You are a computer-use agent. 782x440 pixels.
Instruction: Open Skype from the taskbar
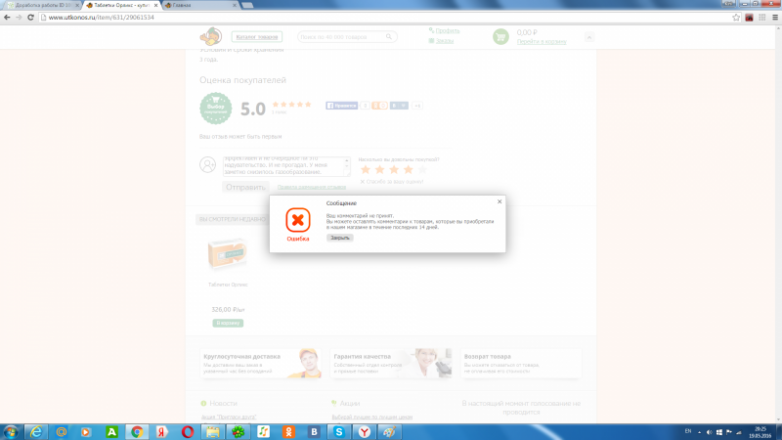point(339,431)
